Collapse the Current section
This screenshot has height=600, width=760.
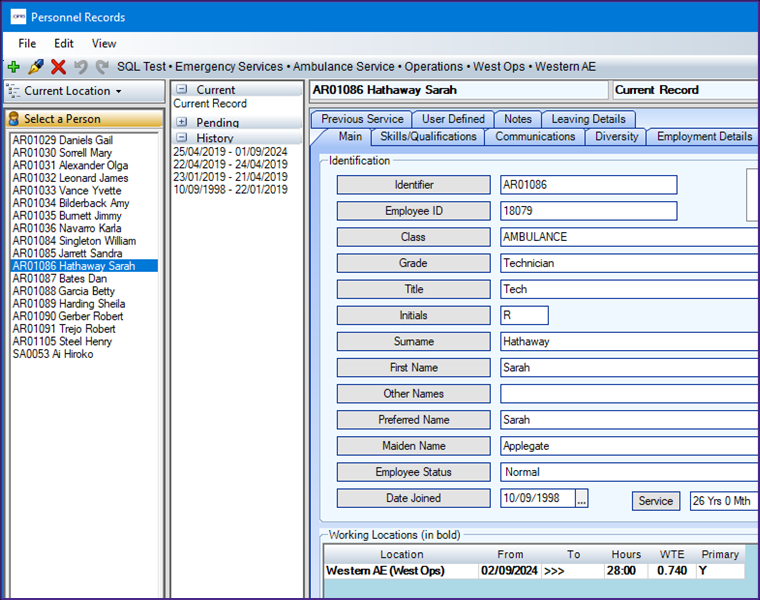182,90
